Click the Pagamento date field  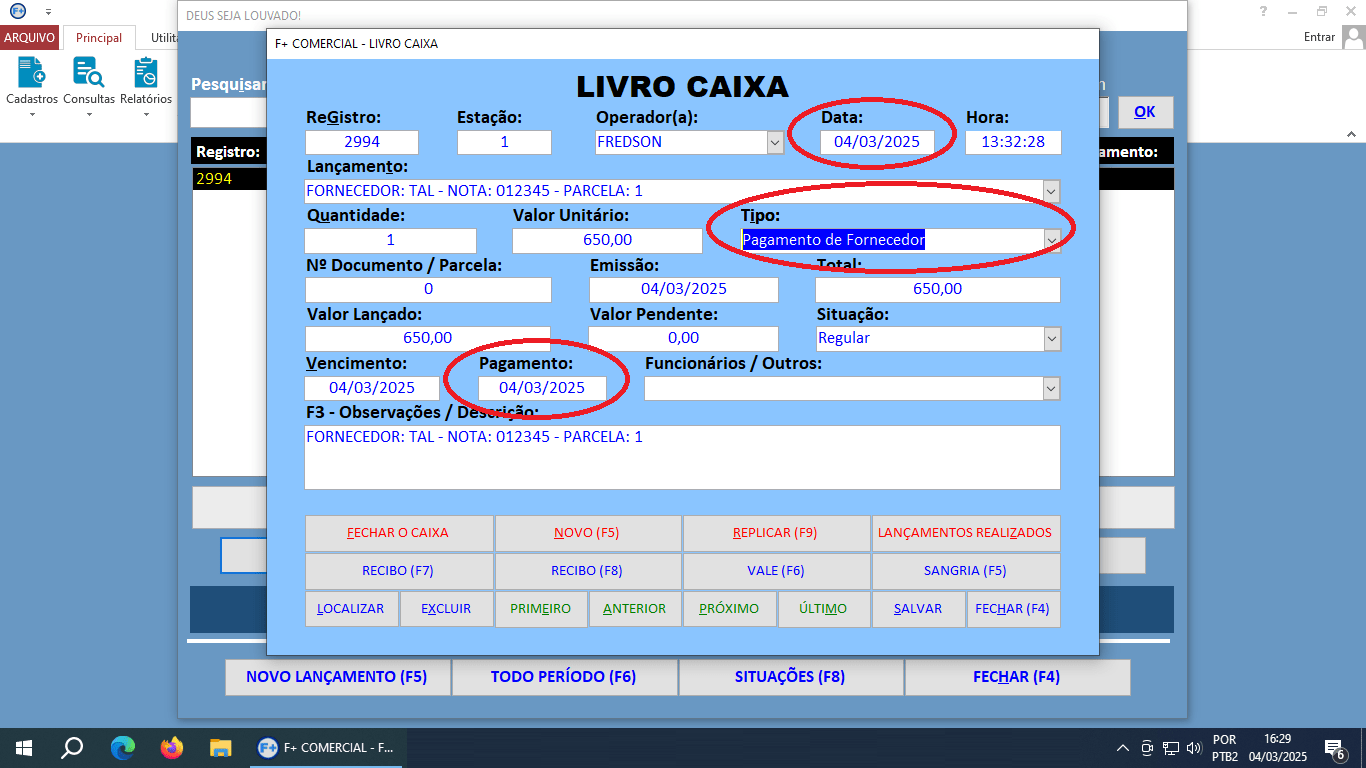[x=542, y=388]
